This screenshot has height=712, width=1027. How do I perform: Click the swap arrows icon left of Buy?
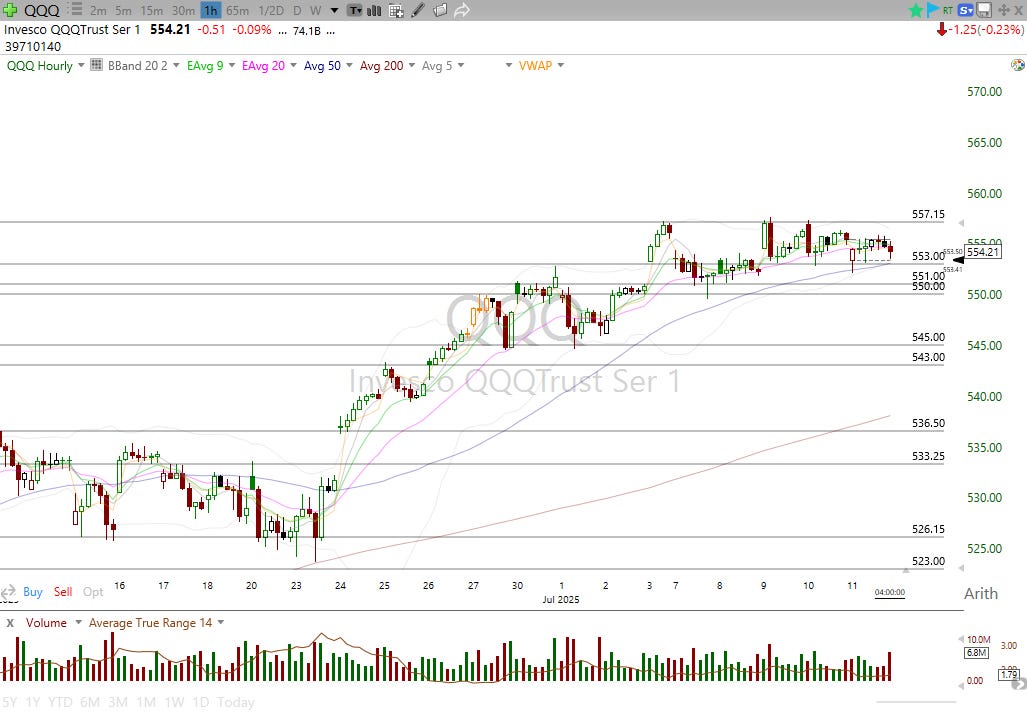click(8, 592)
